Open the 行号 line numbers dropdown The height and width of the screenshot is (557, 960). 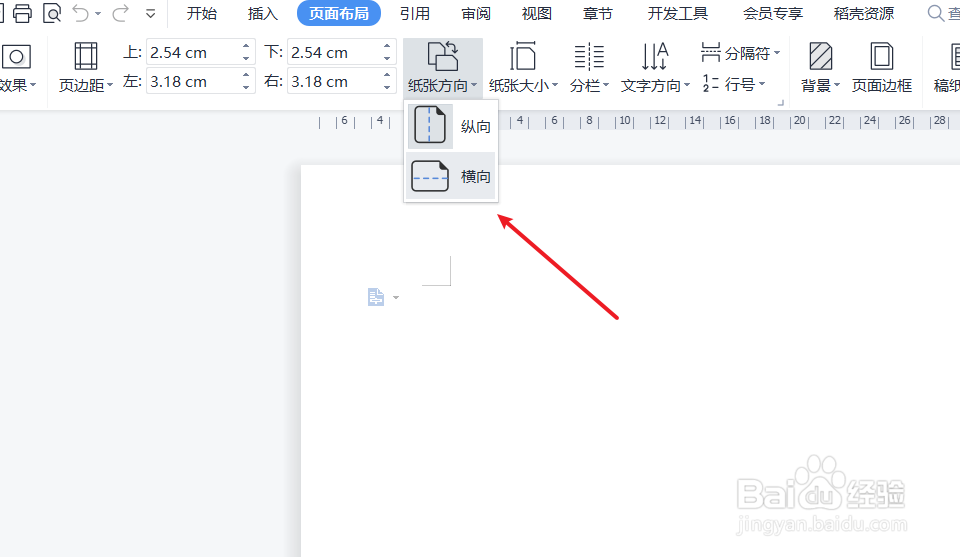coord(733,83)
